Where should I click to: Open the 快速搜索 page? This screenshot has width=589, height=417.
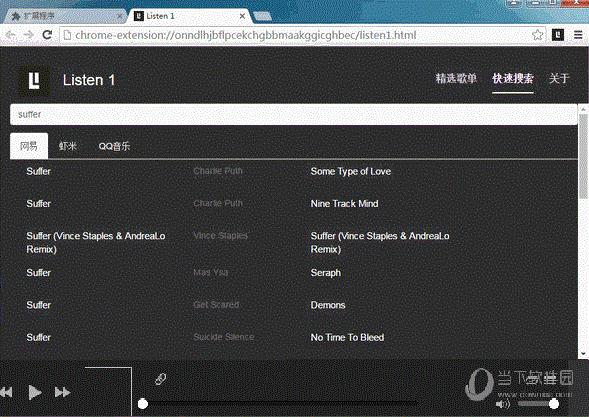click(x=513, y=79)
